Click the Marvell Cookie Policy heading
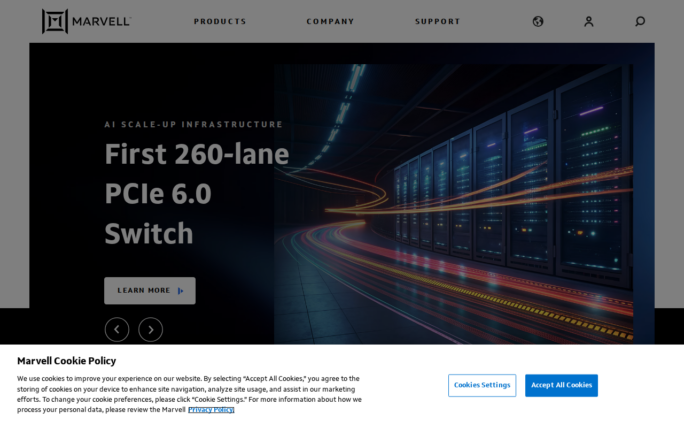 [66, 361]
